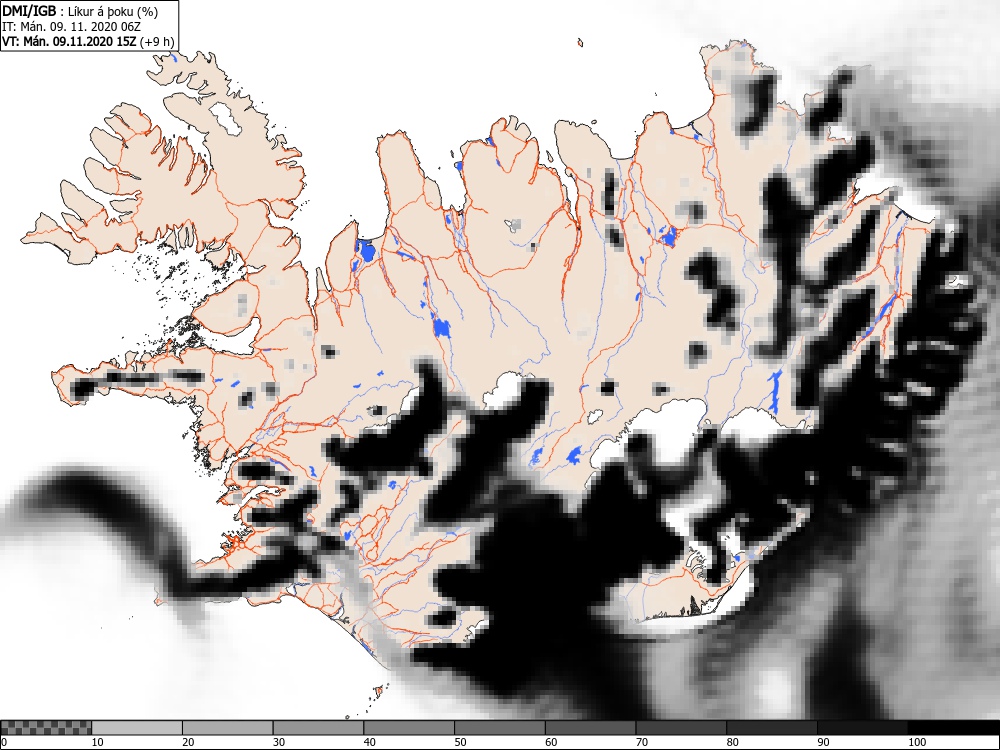This screenshot has height=750, width=1000.
Task: Click the legend label '10'
Action: tap(98, 742)
